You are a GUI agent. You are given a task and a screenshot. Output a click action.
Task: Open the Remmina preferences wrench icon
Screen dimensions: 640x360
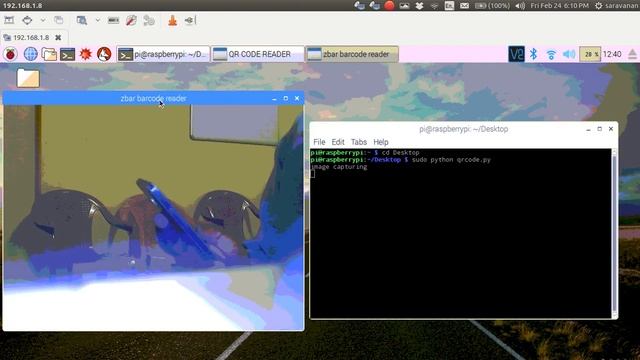point(131,20)
